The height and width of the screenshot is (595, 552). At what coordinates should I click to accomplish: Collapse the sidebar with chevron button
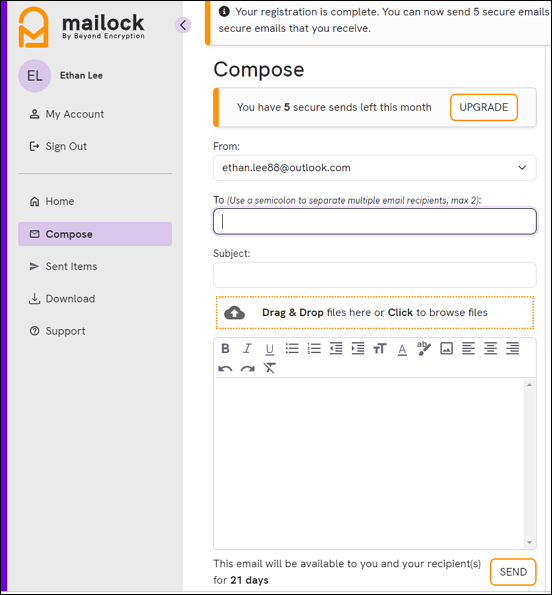(183, 25)
